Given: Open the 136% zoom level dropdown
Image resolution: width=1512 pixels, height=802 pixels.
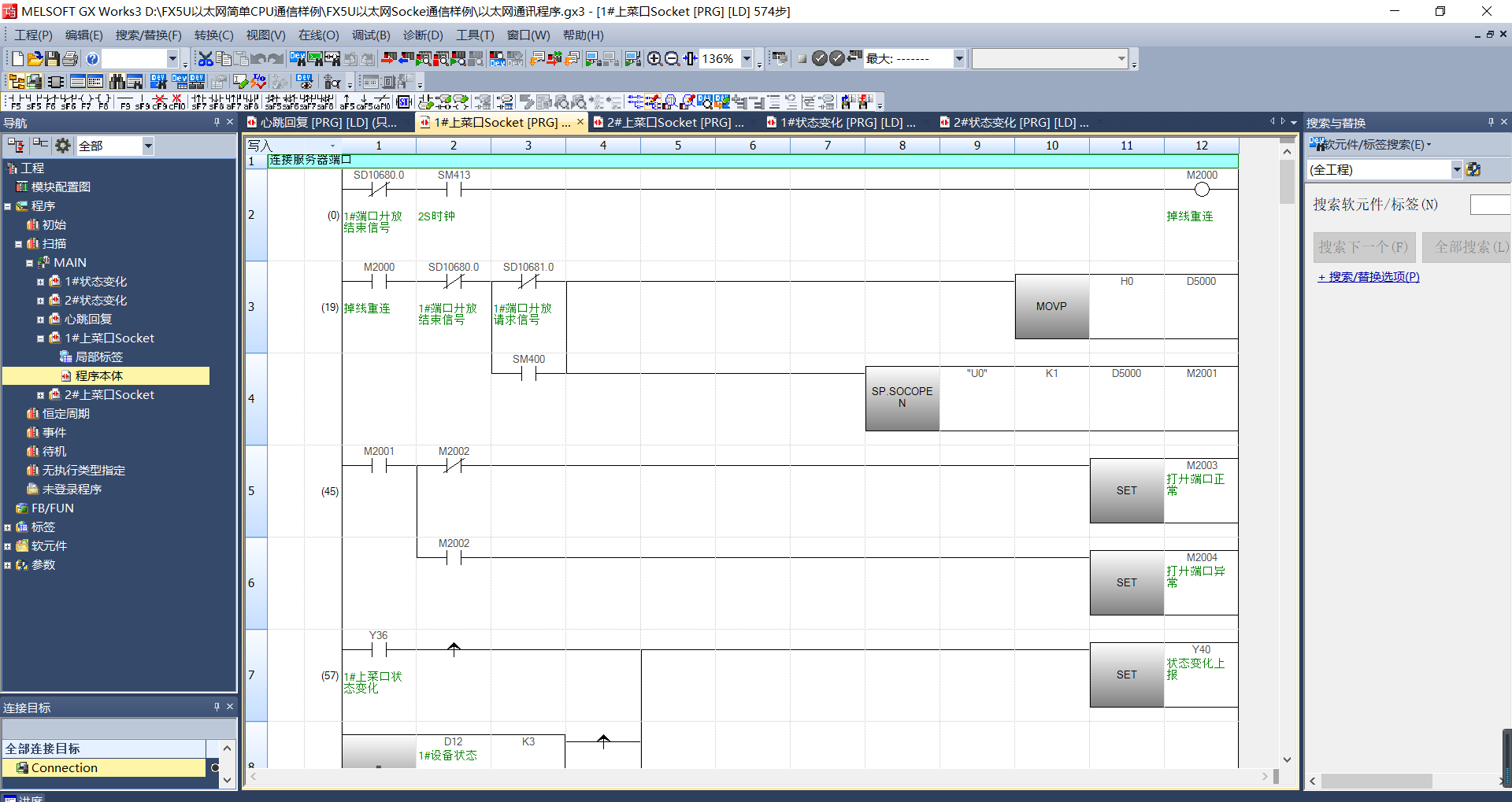Looking at the screenshot, I should 747,59.
